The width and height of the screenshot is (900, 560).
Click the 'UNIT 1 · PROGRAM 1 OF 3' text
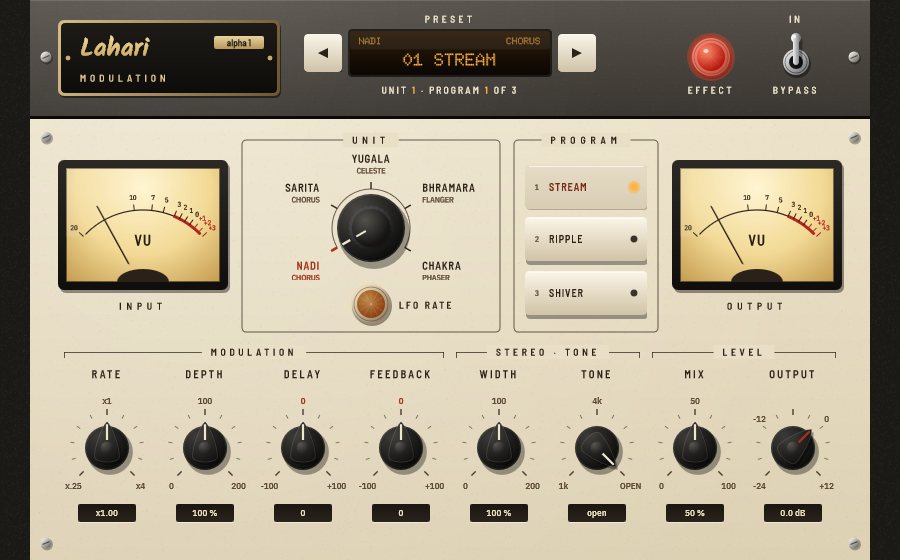[x=449, y=90]
